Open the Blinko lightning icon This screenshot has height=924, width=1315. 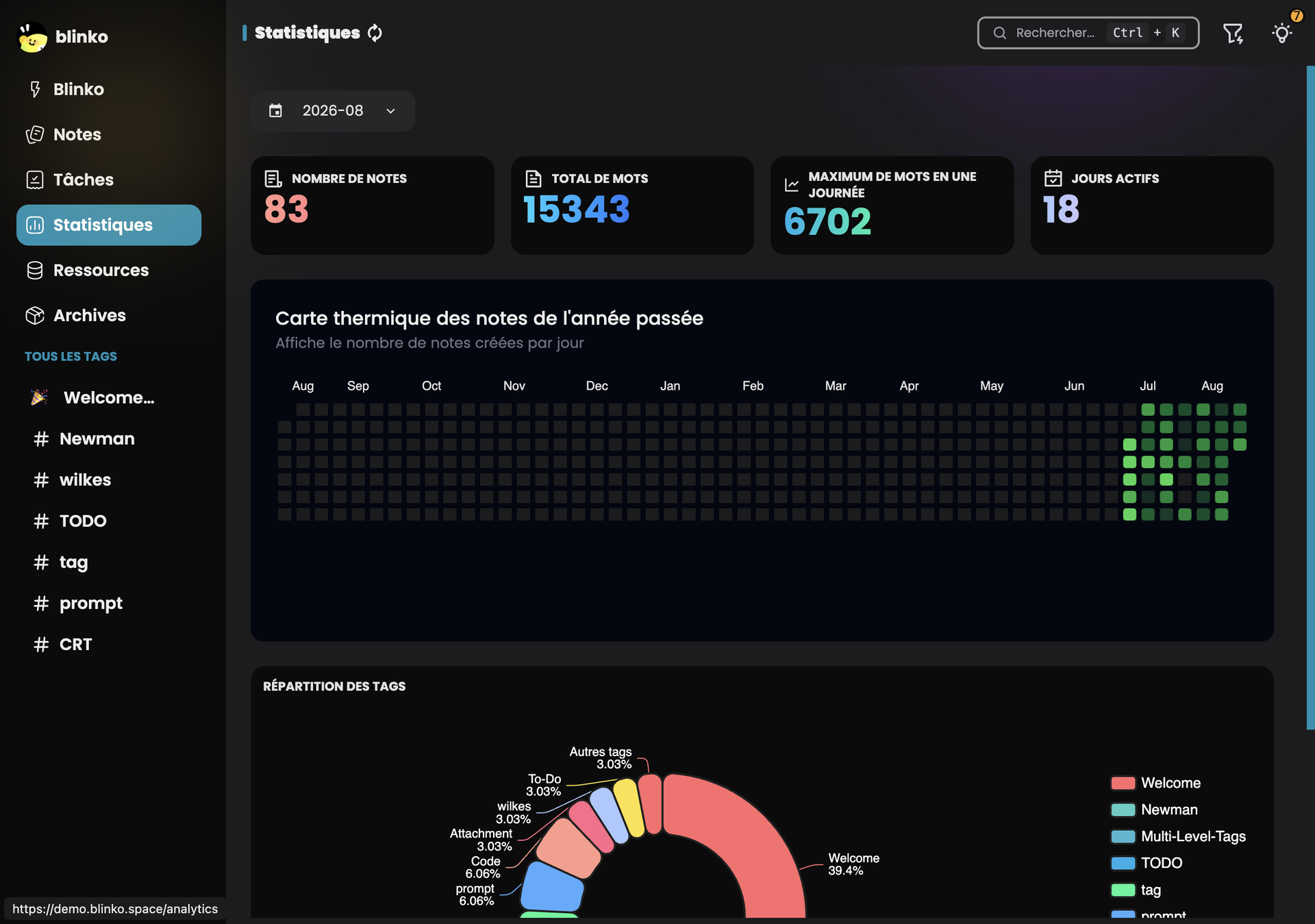coord(35,89)
